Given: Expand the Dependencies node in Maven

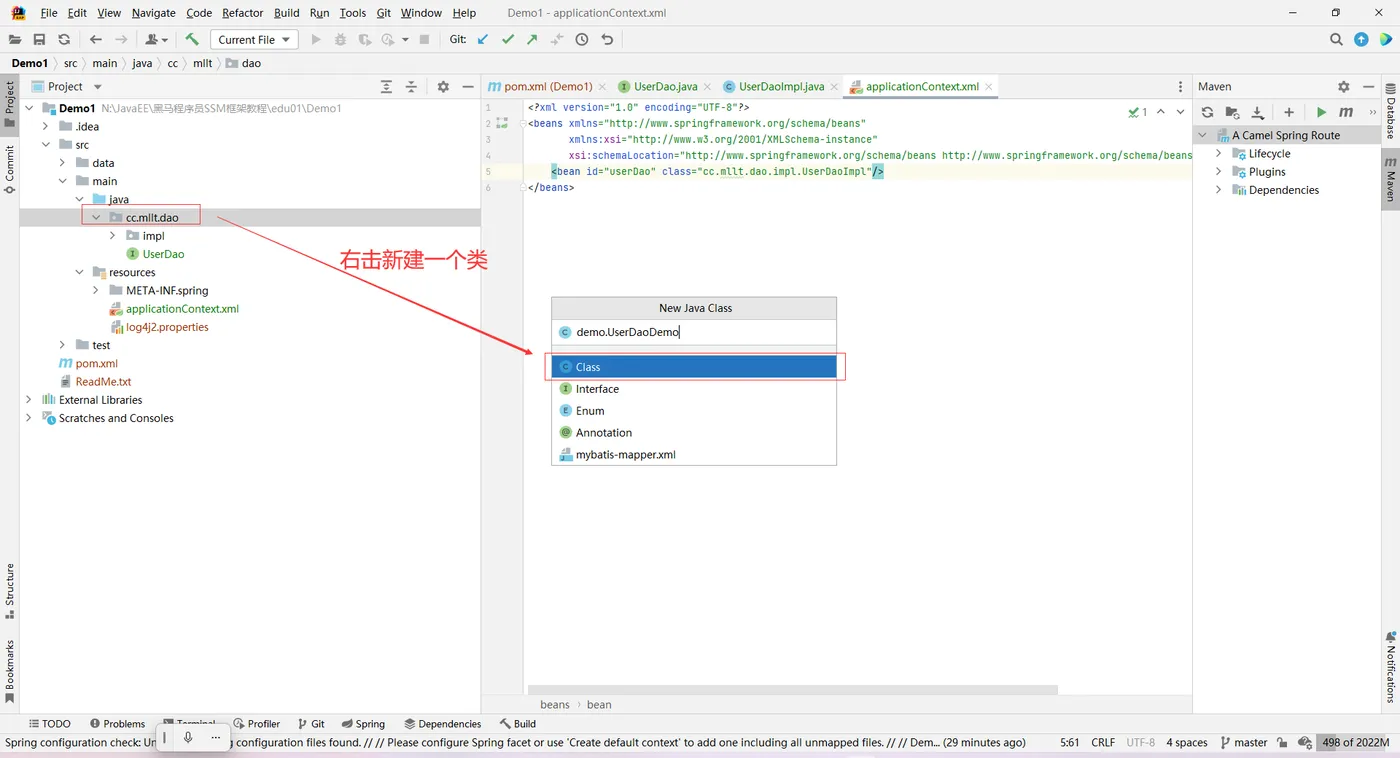Looking at the screenshot, I should (x=1219, y=190).
